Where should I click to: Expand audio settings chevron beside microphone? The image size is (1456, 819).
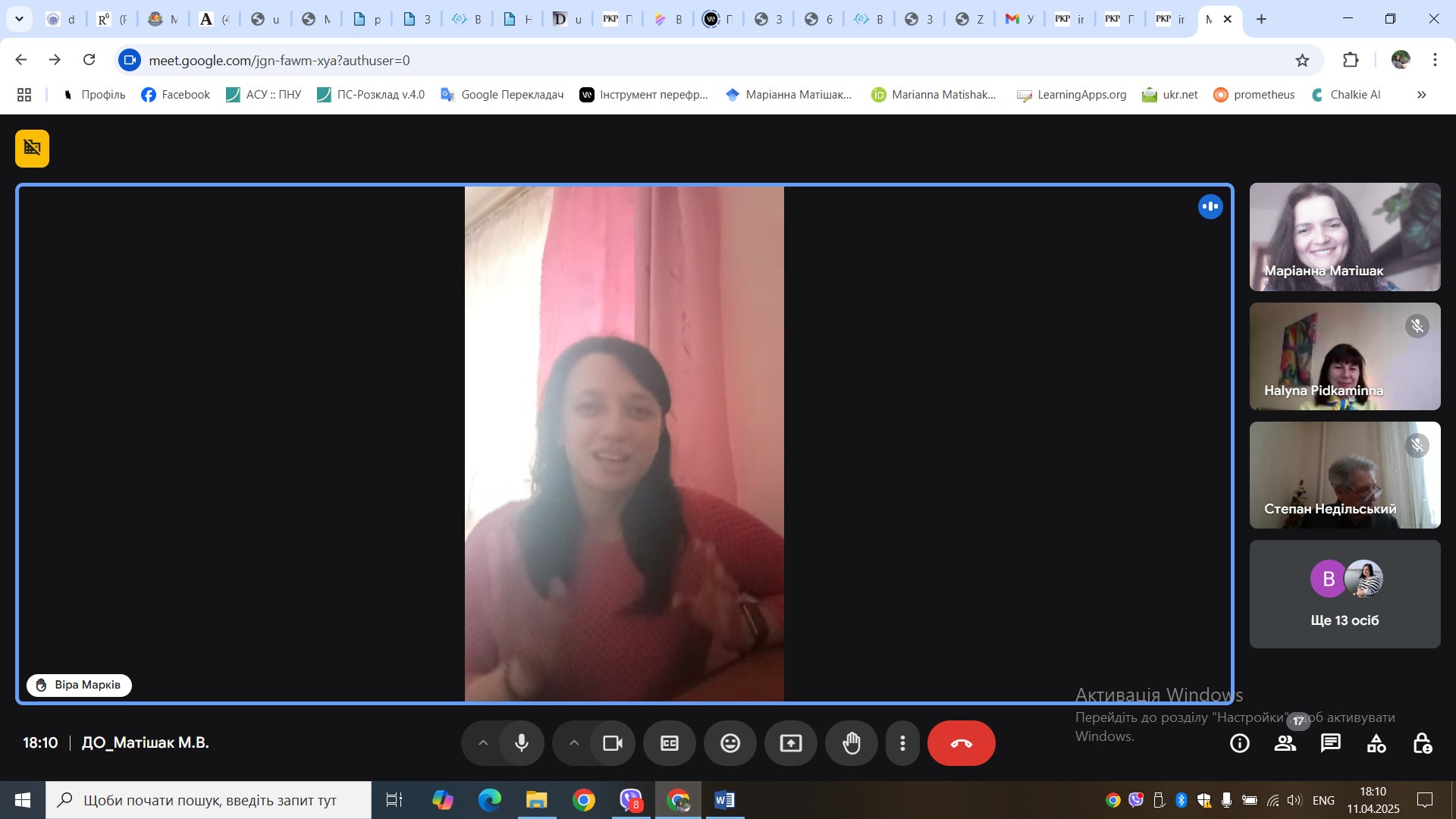coord(482,743)
